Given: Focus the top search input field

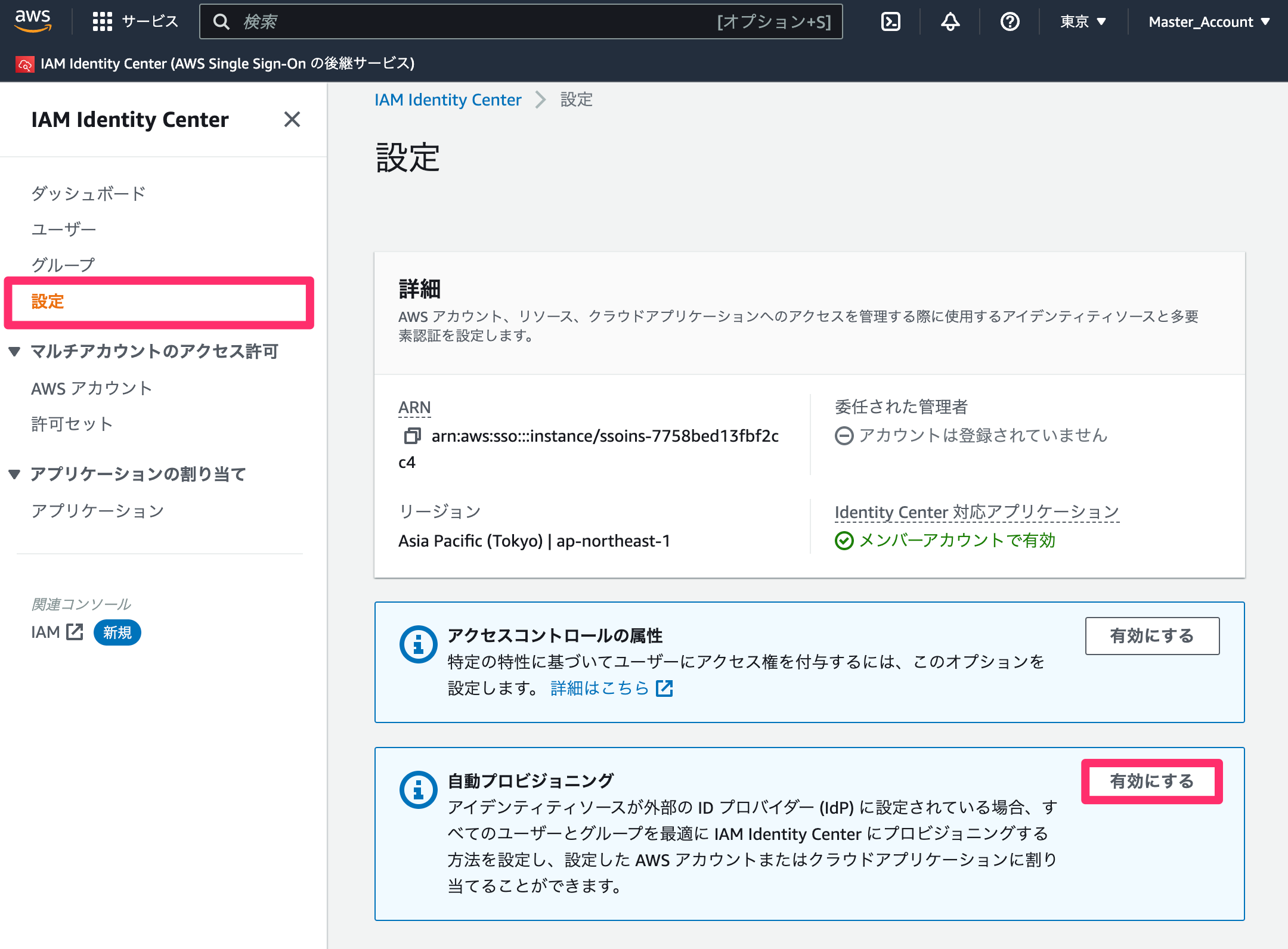Looking at the screenshot, I should click(x=521, y=21).
